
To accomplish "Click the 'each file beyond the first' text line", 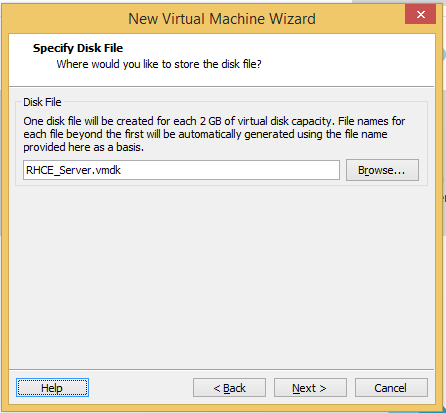I will (205, 134).
